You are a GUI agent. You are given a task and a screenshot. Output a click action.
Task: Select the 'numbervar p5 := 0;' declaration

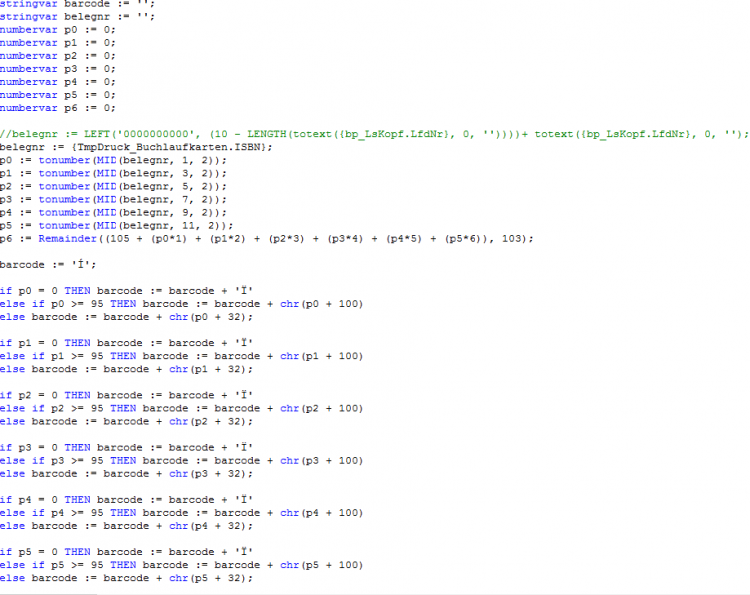click(57, 95)
